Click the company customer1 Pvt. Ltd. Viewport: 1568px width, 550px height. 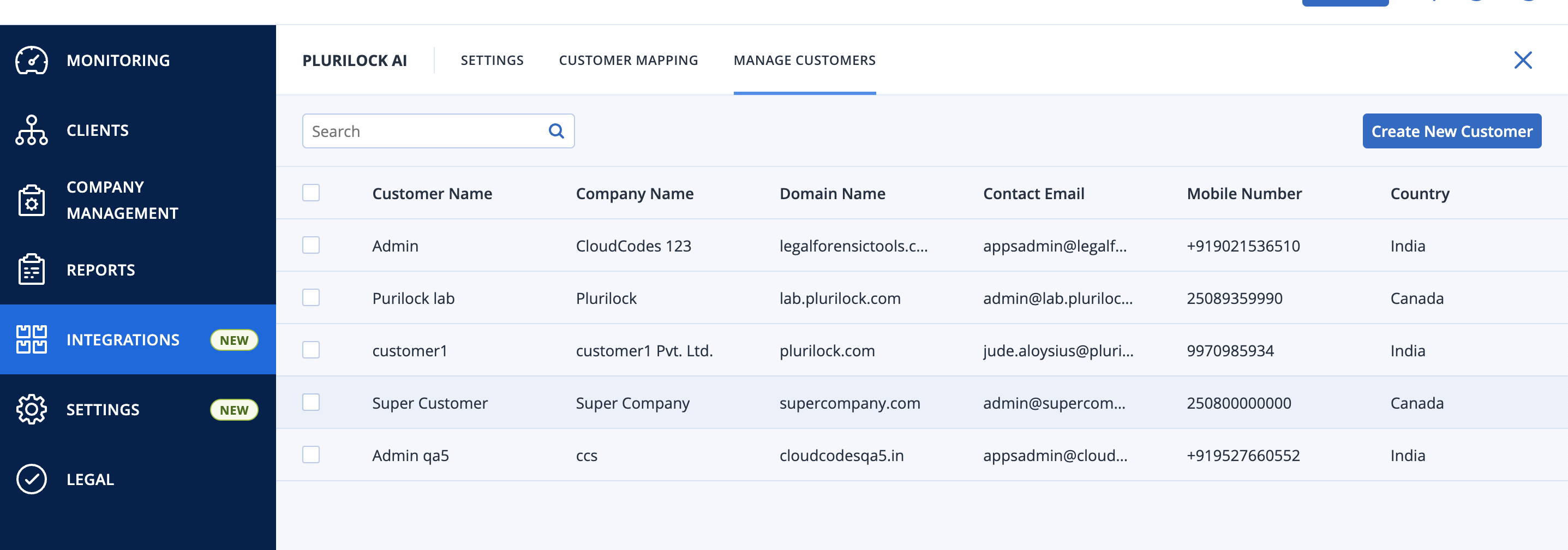(644, 351)
